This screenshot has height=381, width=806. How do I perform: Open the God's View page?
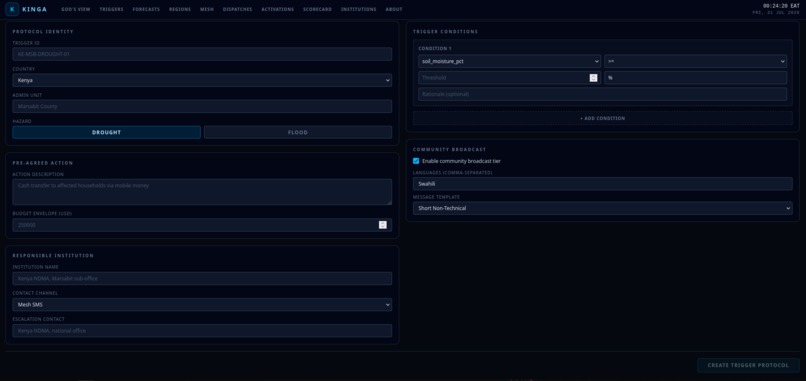pyautogui.click(x=76, y=9)
